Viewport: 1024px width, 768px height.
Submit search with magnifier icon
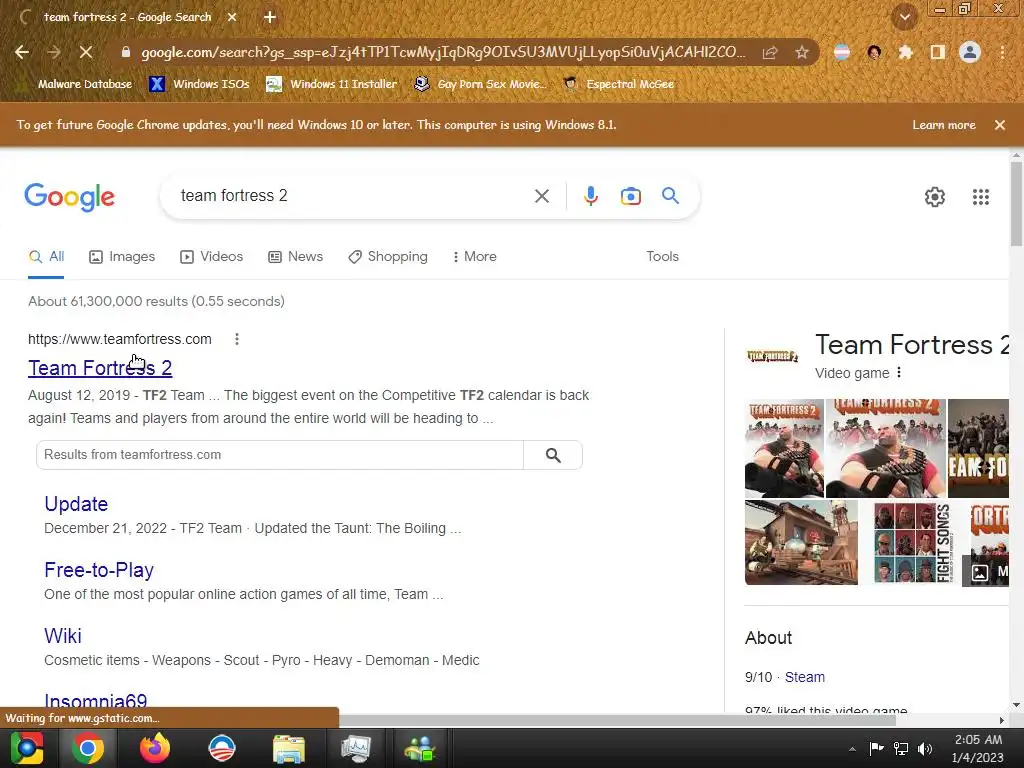[670, 196]
